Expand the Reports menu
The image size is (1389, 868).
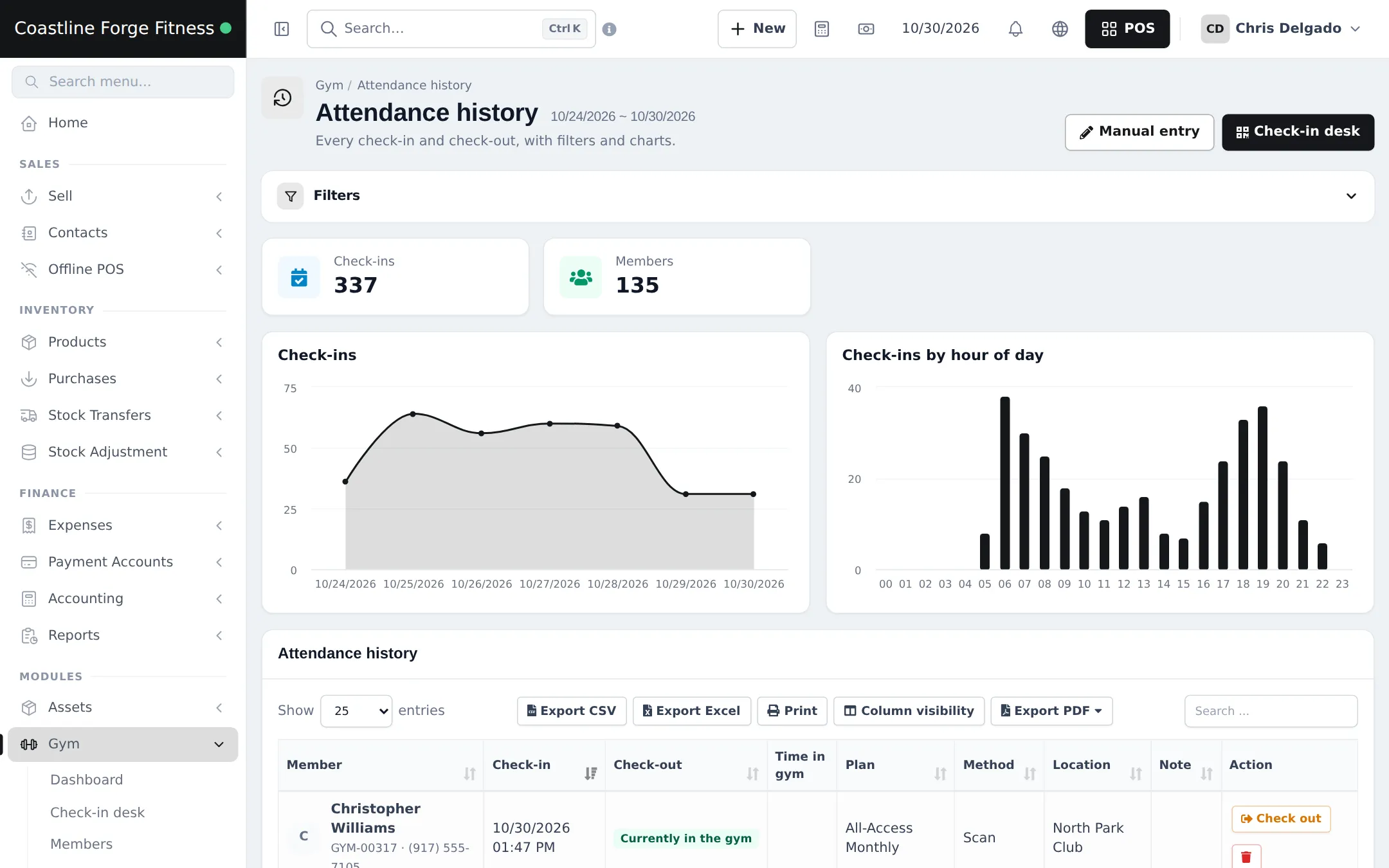click(123, 635)
